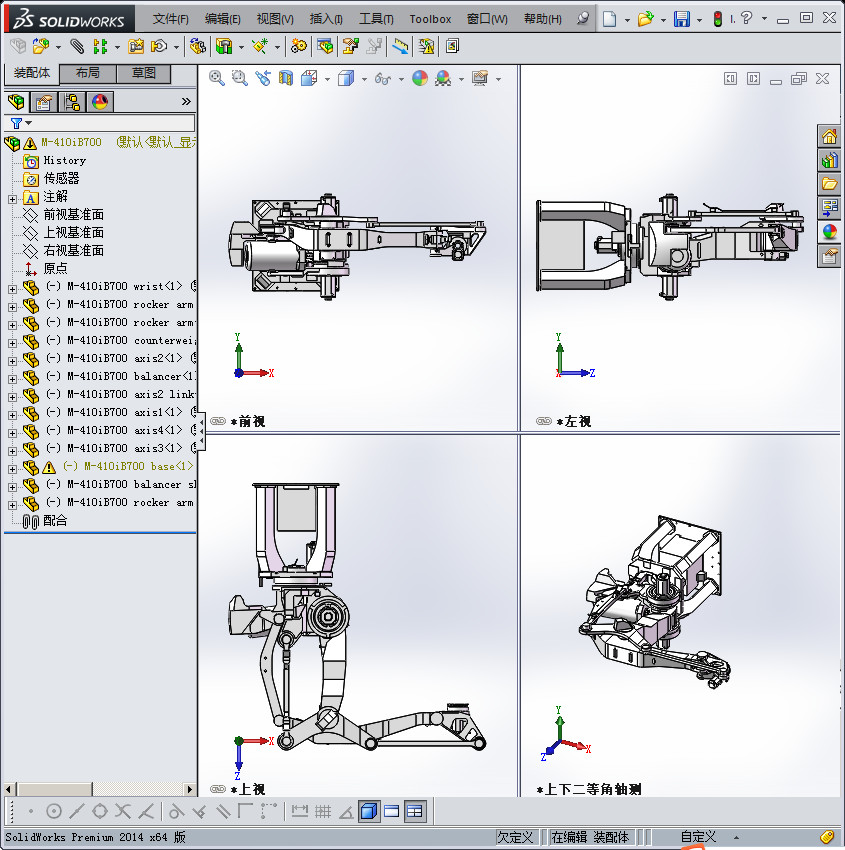This screenshot has height=850, width=845.
Task: Open Display Style dropdown arrow
Action: point(364,79)
